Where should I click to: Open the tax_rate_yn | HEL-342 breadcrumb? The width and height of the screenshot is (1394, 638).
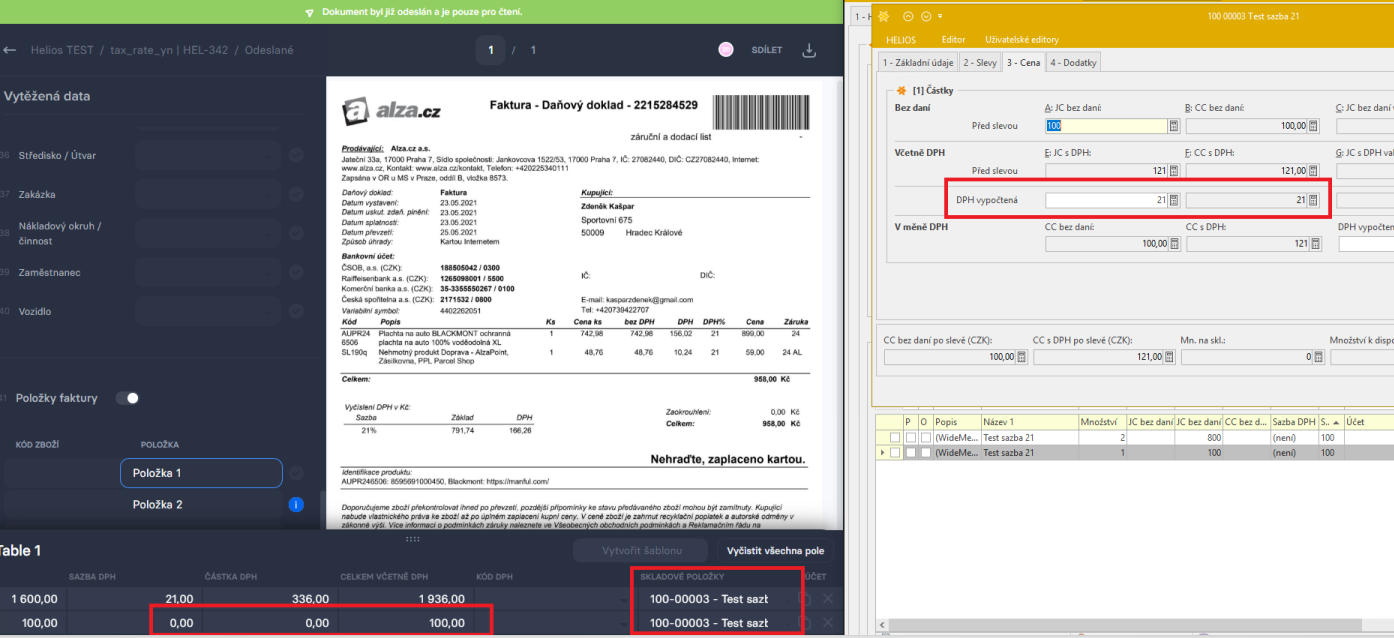(168, 49)
